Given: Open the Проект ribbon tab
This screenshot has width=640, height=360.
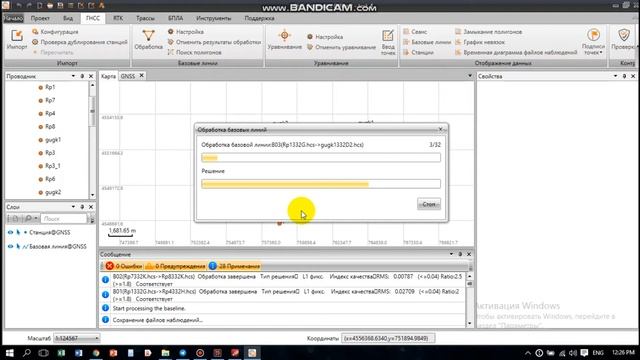Looking at the screenshot, I should click(40, 18).
